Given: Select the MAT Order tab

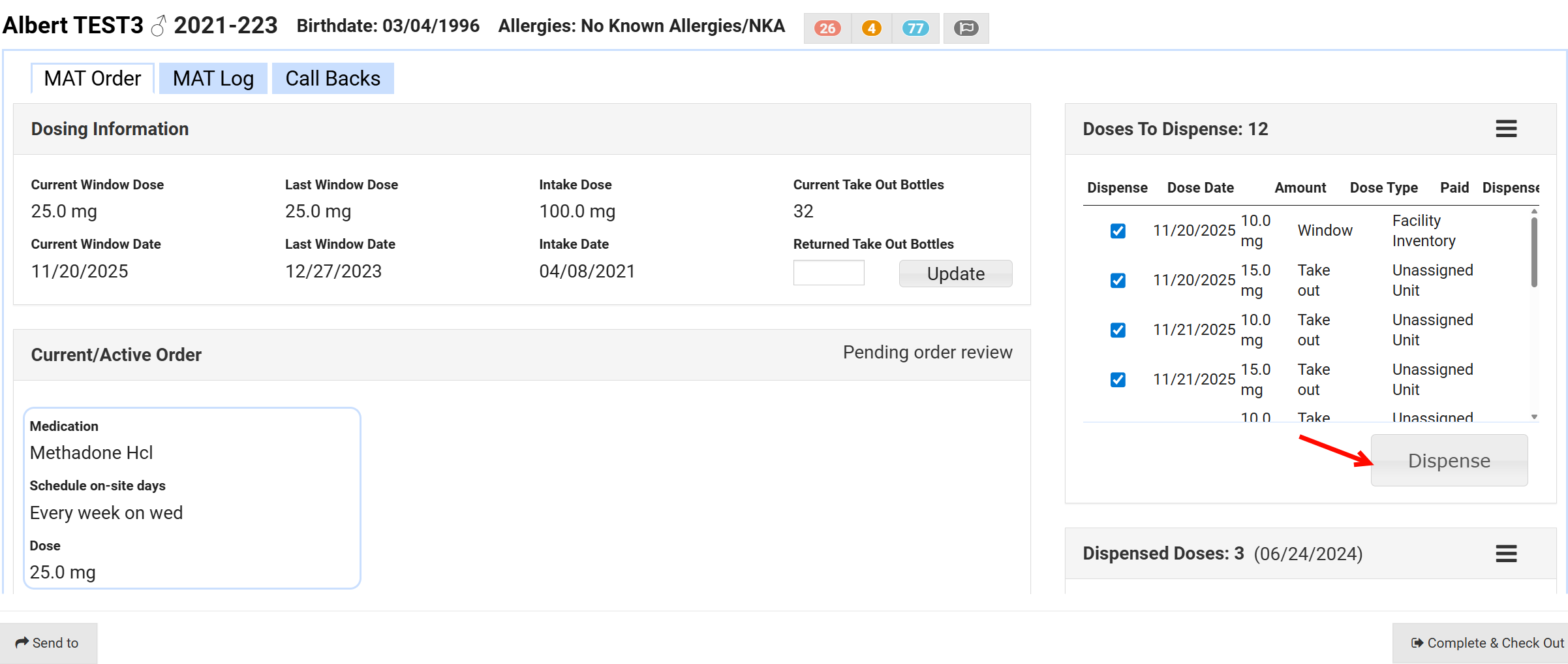Looking at the screenshot, I should point(92,78).
